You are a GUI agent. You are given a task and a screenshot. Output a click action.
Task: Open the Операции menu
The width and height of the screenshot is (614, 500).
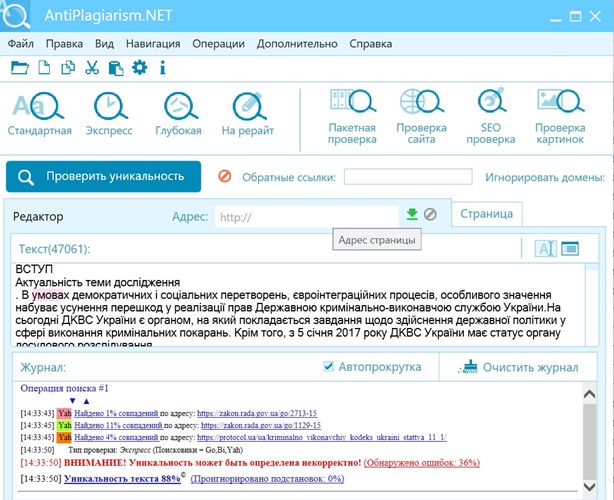pyautogui.click(x=219, y=43)
